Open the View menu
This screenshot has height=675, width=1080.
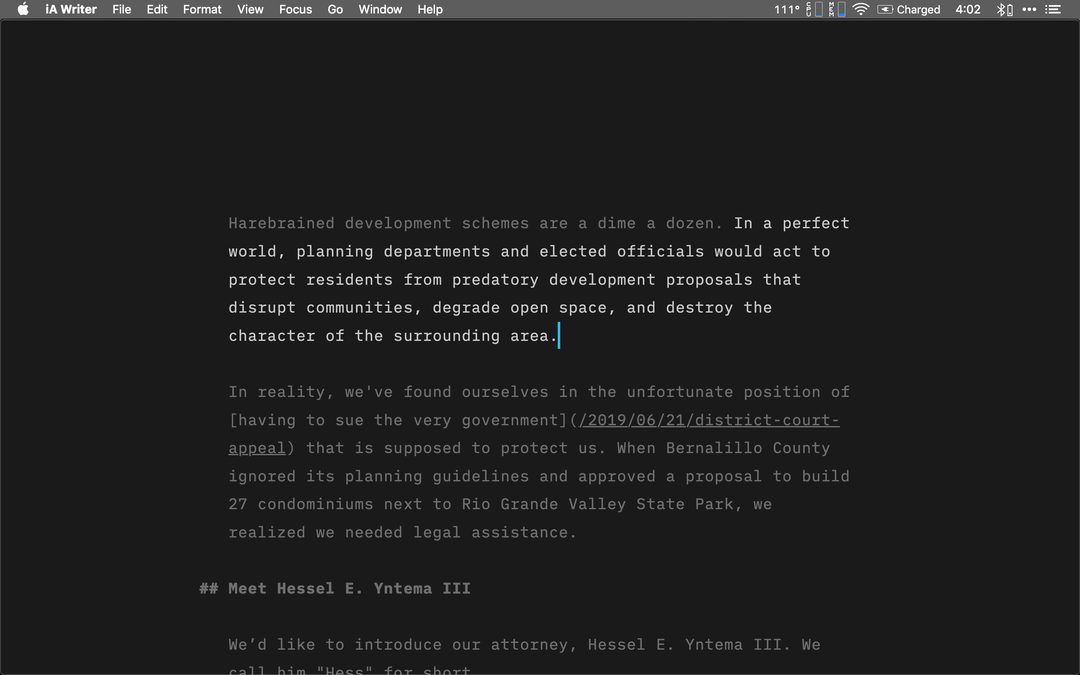point(250,9)
